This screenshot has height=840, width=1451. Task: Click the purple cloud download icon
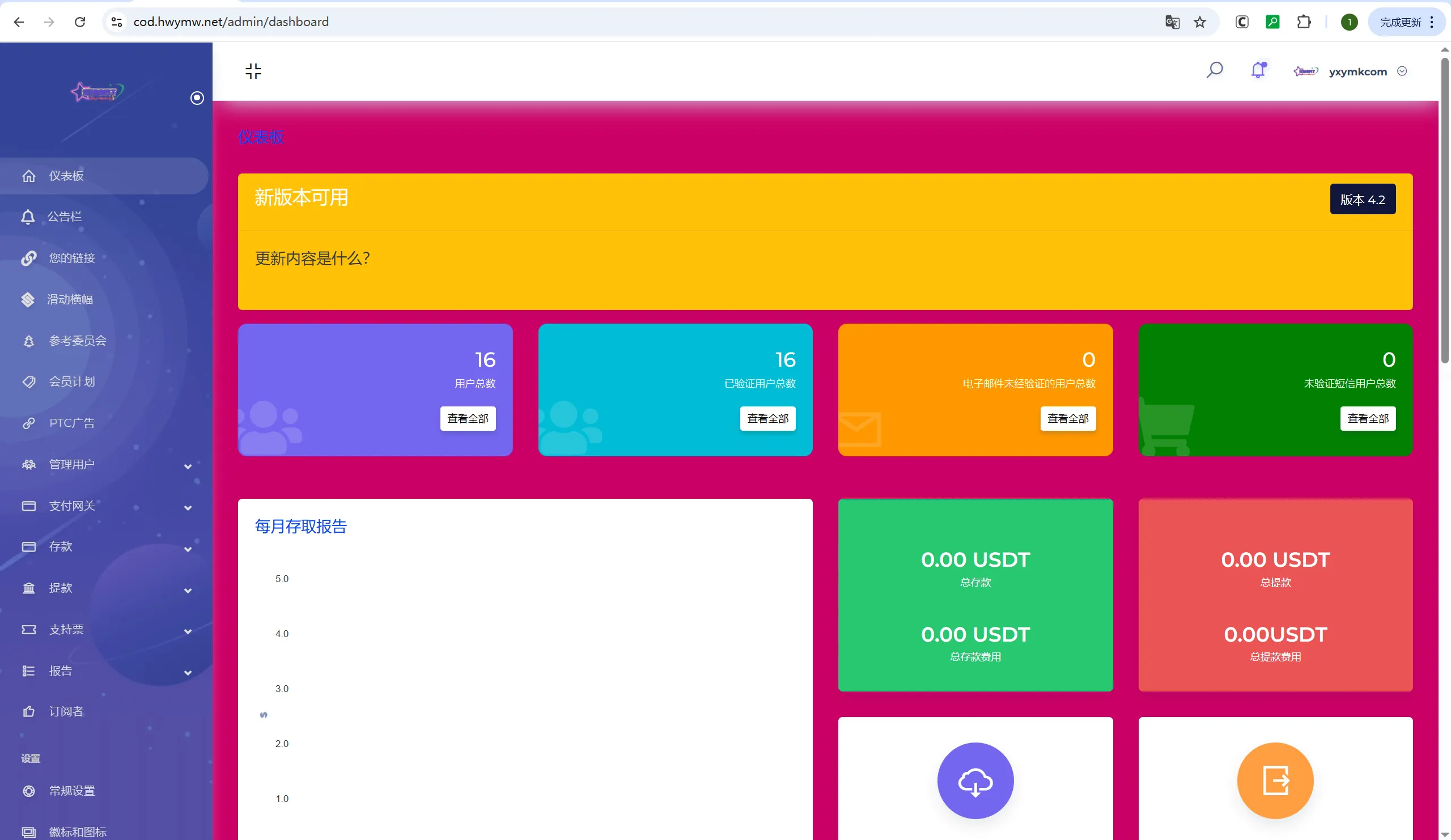click(975, 780)
